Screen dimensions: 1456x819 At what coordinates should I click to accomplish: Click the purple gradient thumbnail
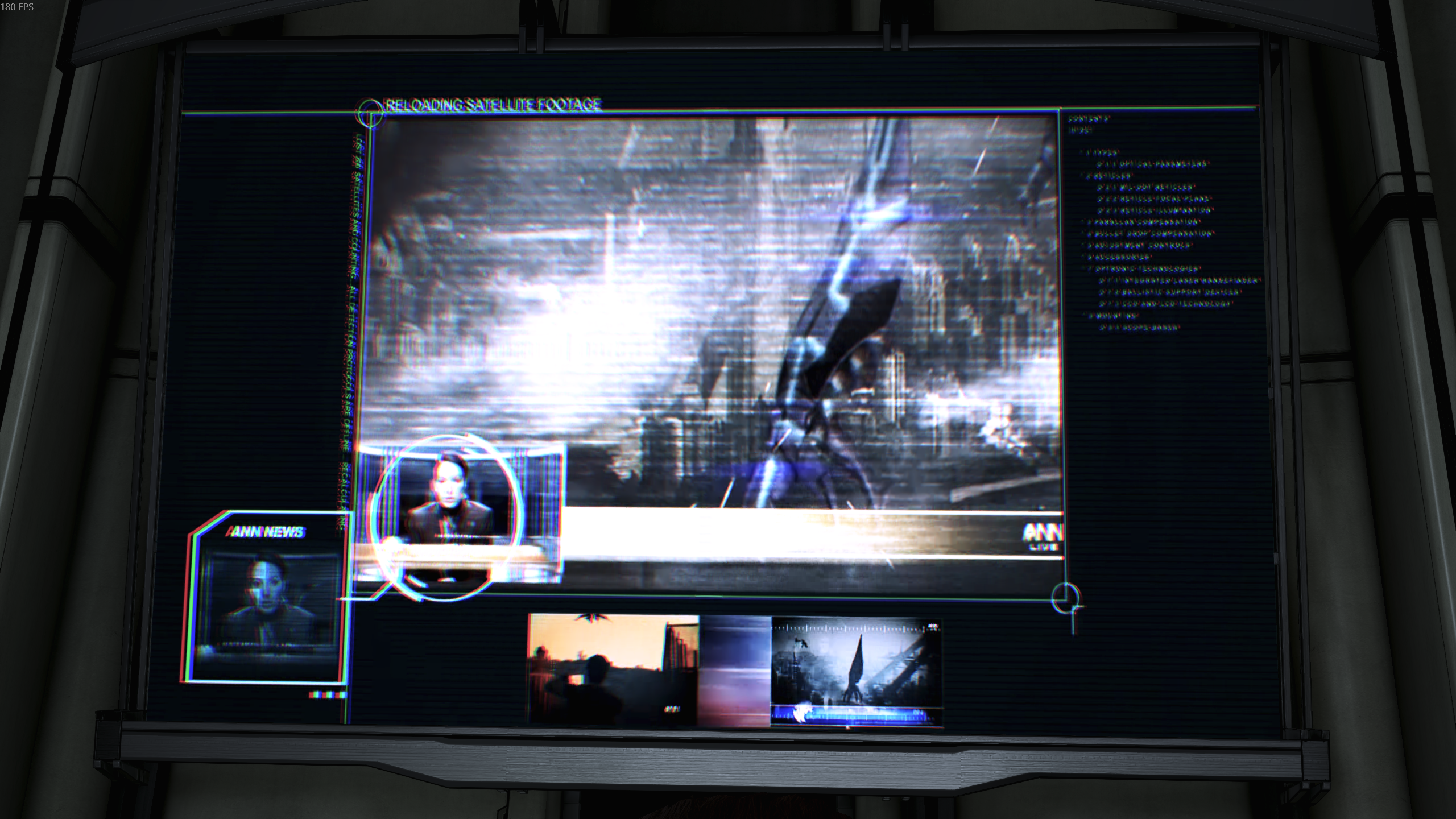(x=735, y=671)
